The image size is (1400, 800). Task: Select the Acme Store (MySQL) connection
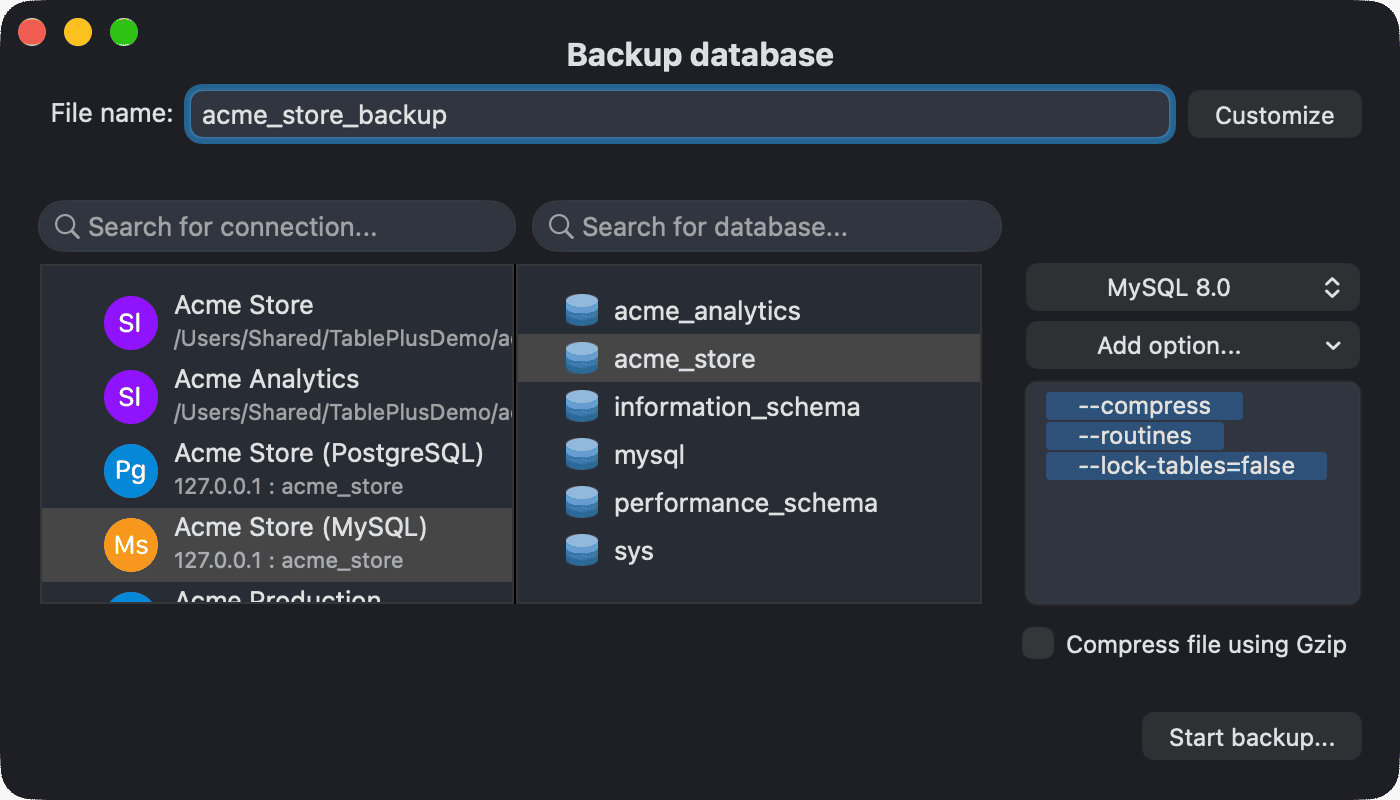[x=277, y=544]
